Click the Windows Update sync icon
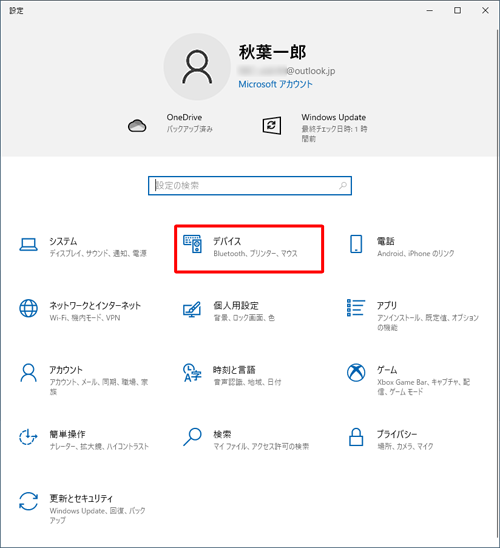The width and height of the screenshot is (500, 548). click(271, 125)
